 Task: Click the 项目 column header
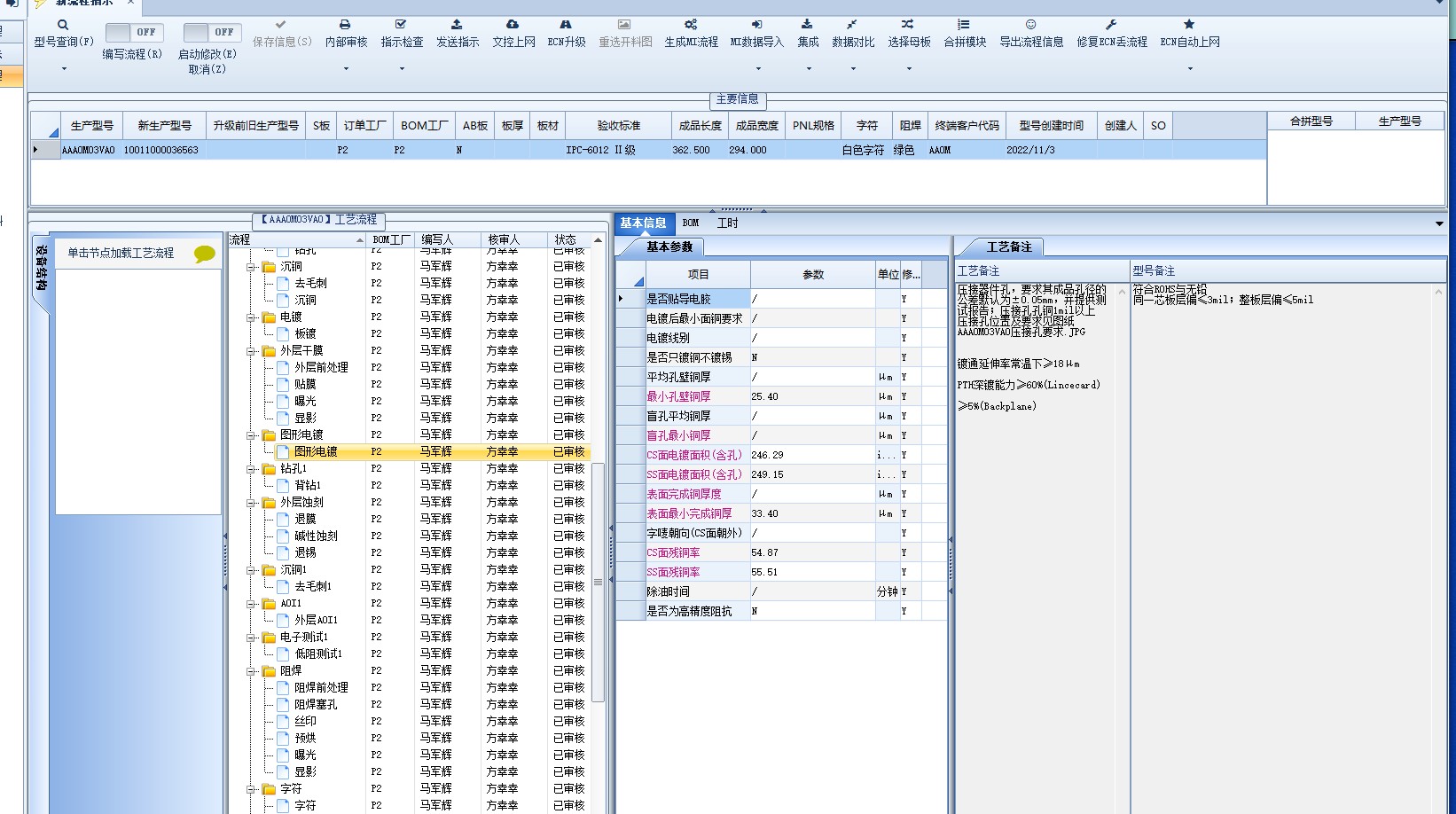(698, 275)
